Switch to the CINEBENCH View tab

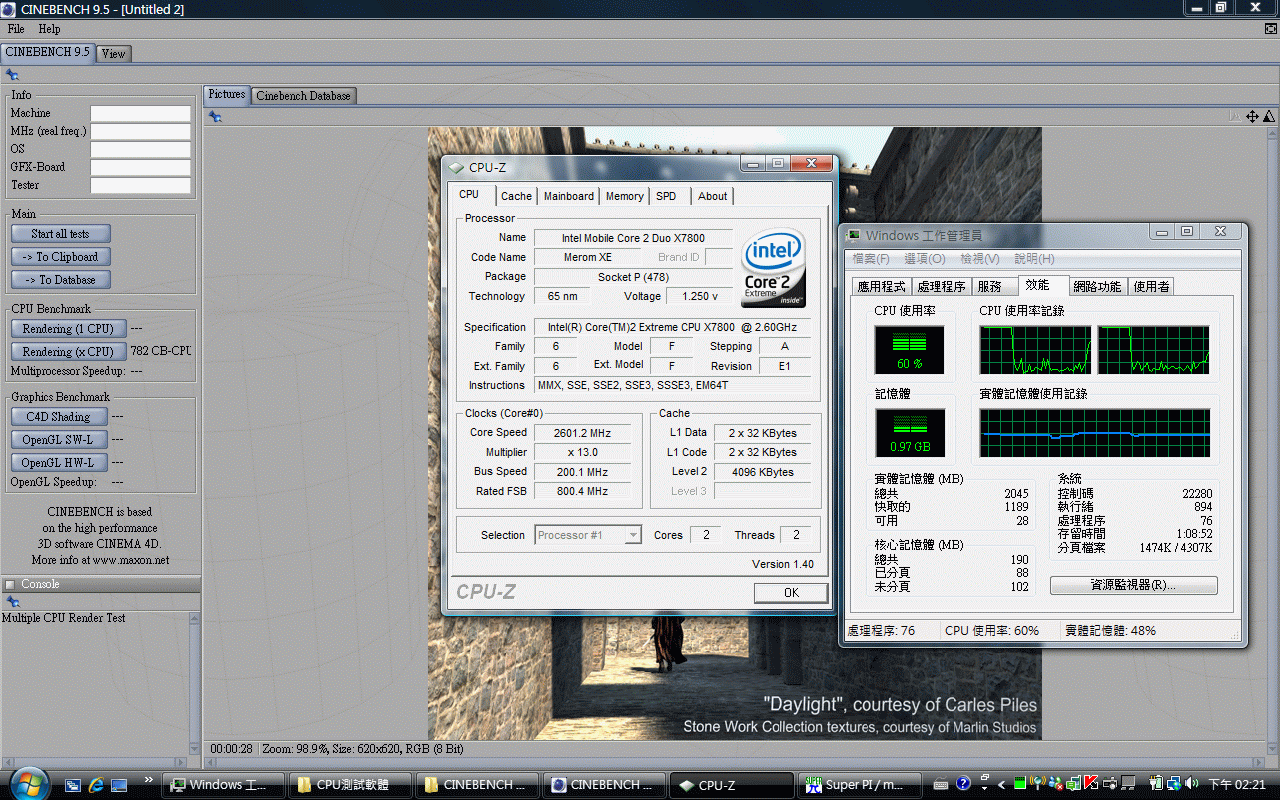(x=113, y=53)
